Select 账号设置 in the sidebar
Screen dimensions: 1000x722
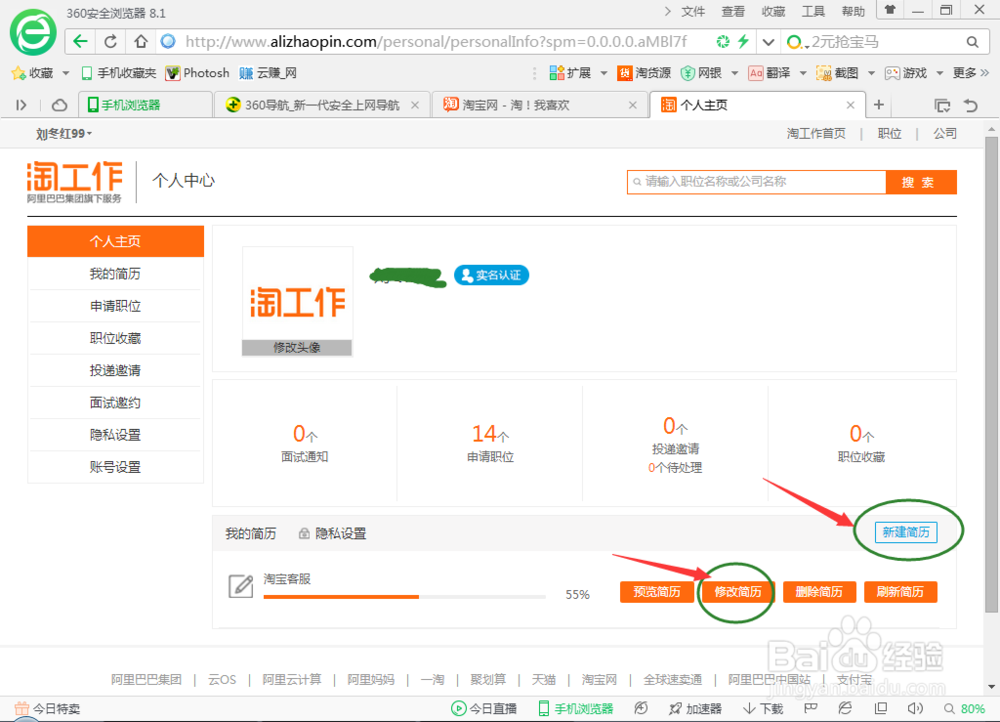(x=115, y=467)
